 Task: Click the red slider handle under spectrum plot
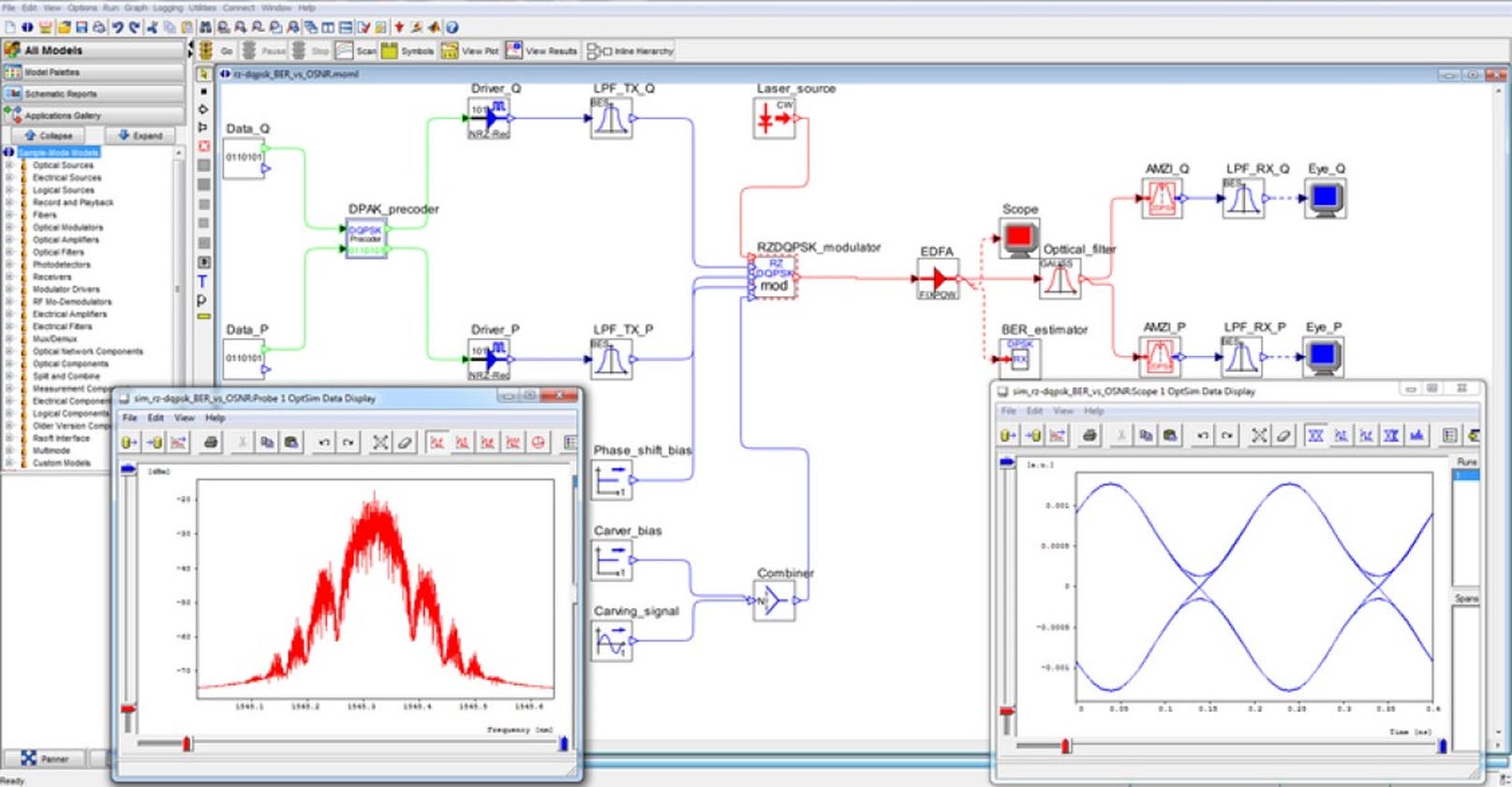186,744
